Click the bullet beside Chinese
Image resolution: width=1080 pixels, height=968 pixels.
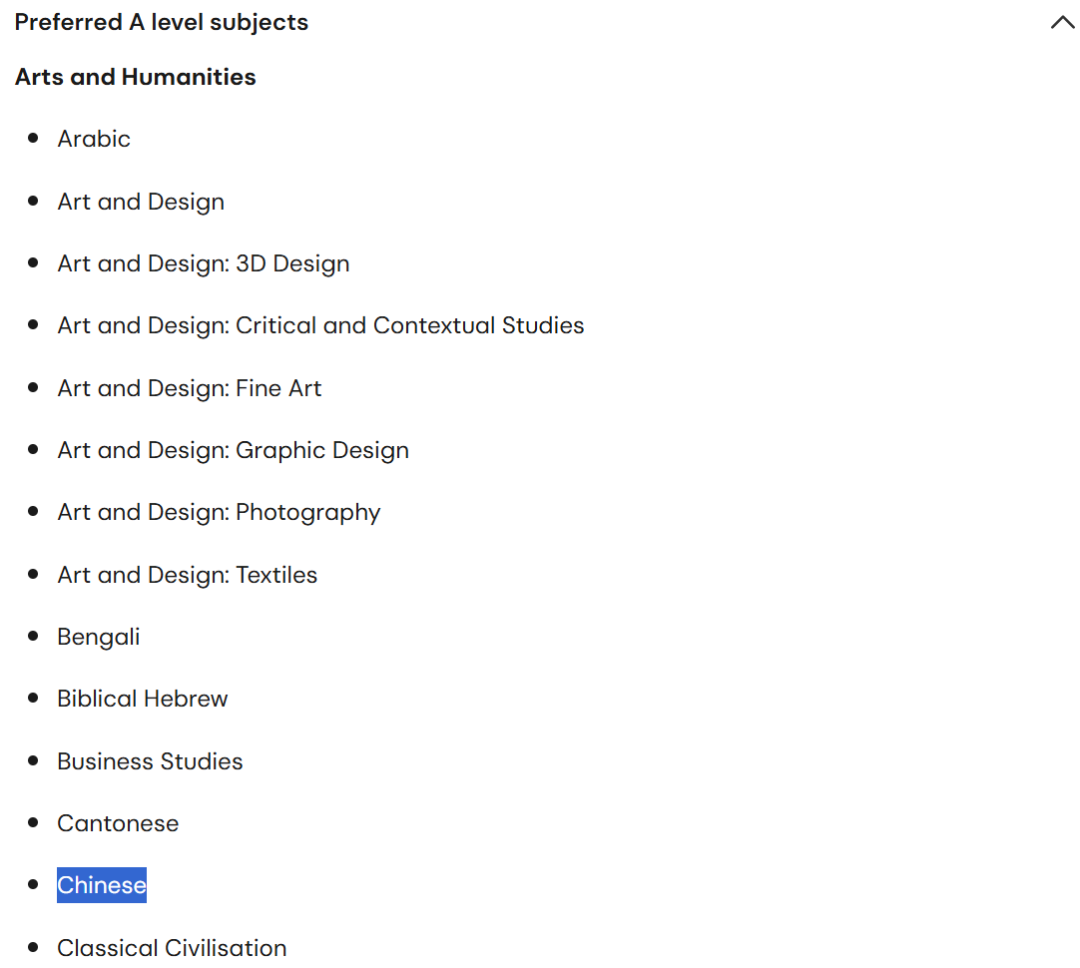click(x=32, y=885)
